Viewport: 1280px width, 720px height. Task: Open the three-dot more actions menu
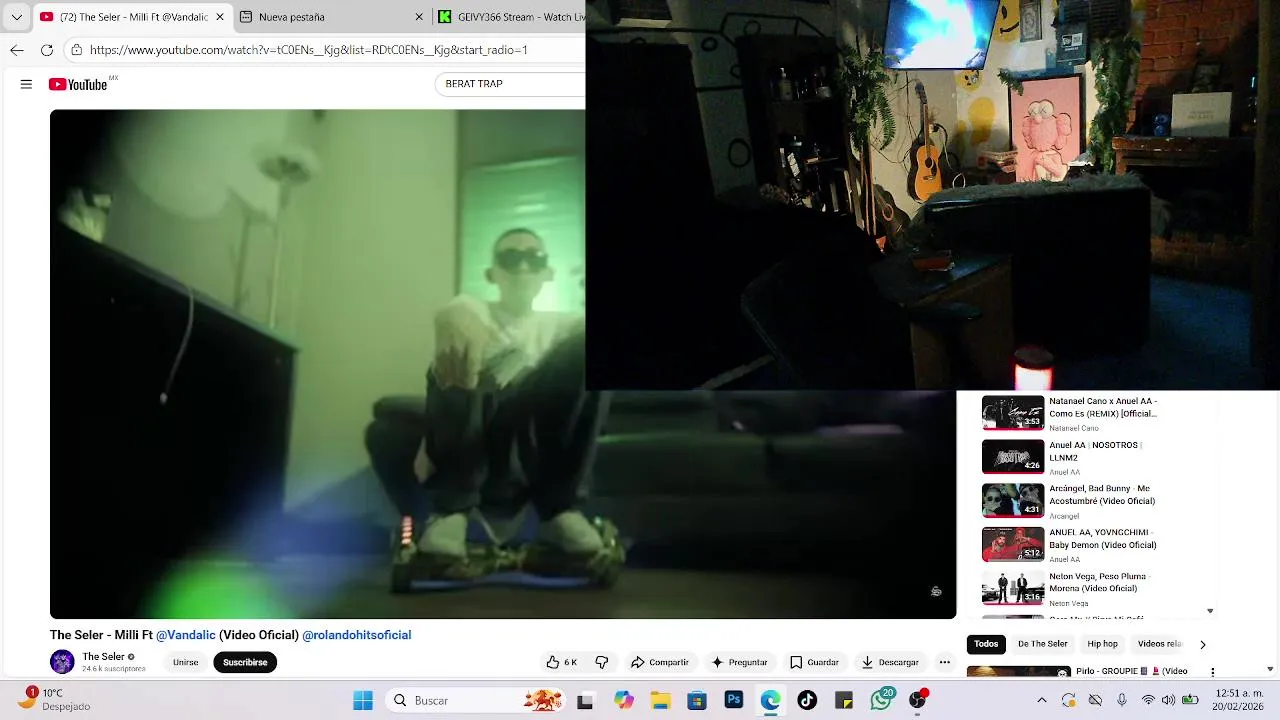(944, 662)
